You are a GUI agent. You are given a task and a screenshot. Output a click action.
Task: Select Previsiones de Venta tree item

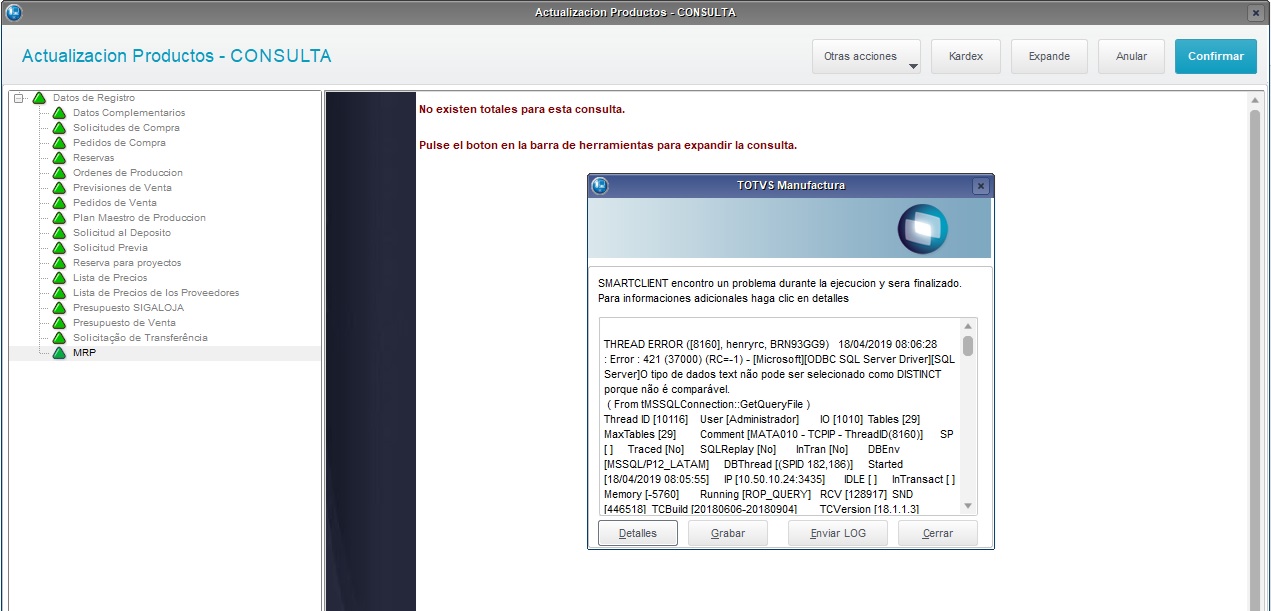pos(122,188)
